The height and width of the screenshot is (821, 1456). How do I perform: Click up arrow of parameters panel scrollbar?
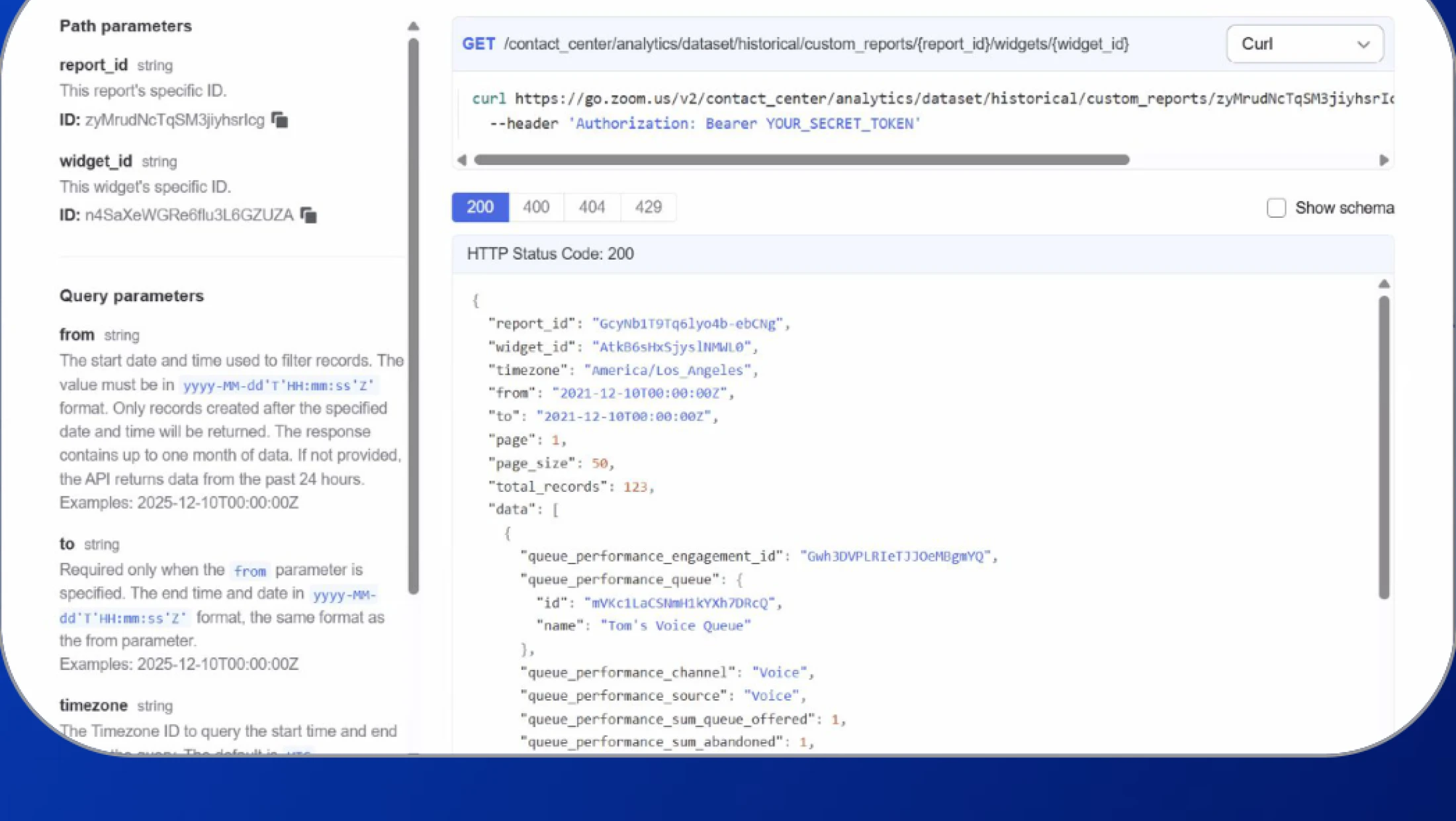(x=413, y=26)
